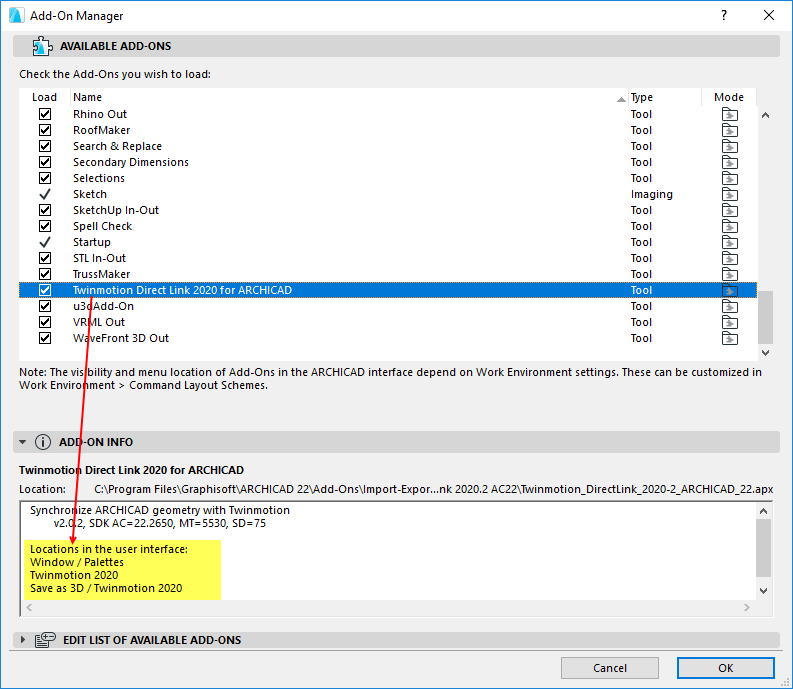Image resolution: width=793 pixels, height=689 pixels.
Task: Toggle the Secondary Dimensions checkbox
Action: (x=45, y=162)
